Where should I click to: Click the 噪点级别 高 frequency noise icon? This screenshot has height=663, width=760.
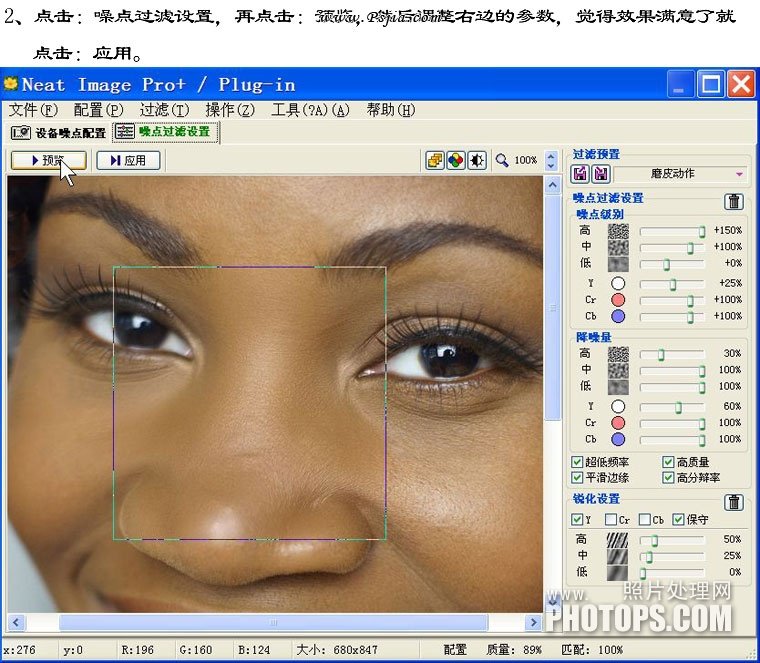(618, 231)
